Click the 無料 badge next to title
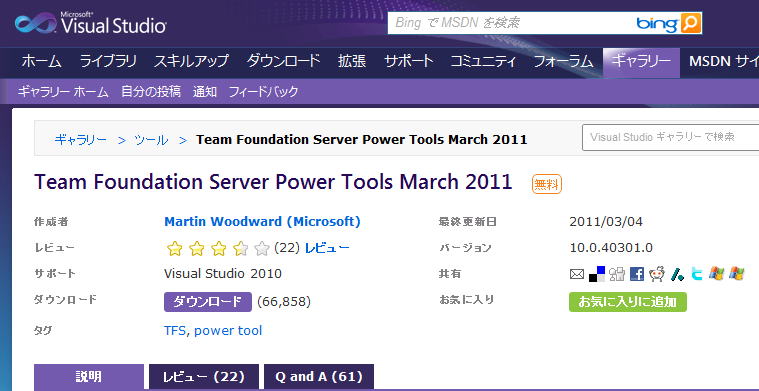Screen dimensions: 759x391 point(546,184)
